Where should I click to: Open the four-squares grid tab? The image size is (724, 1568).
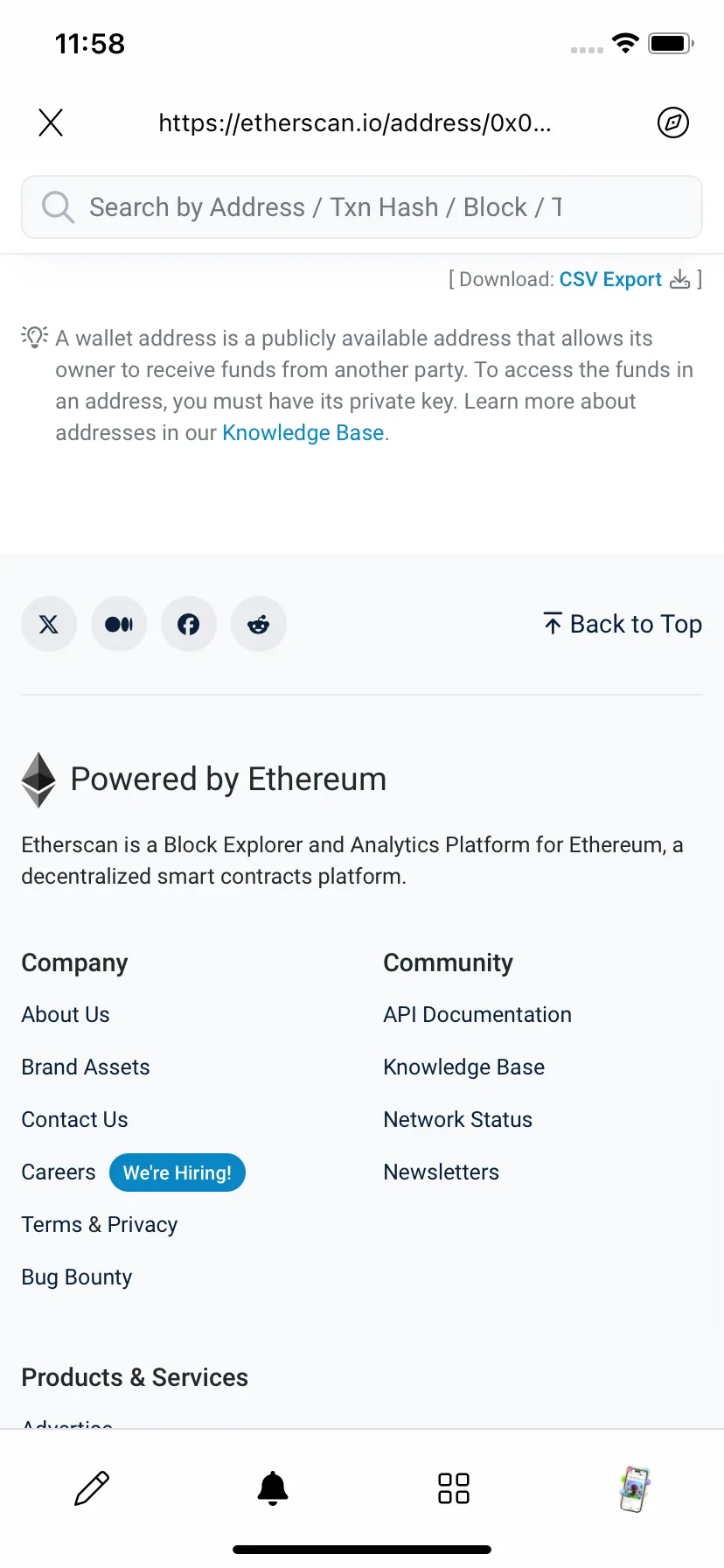tap(454, 1488)
